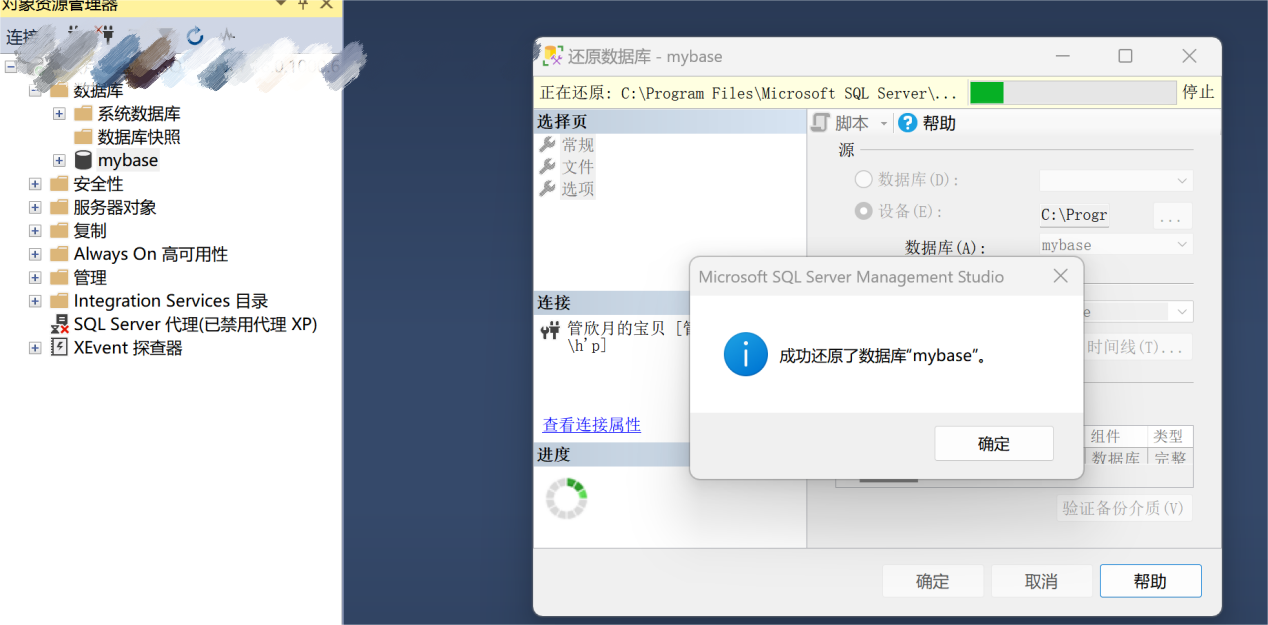The image size is (1268, 625).
Task: Close the Microsoft SQL Server Management Studio message box
Action: point(1061,276)
